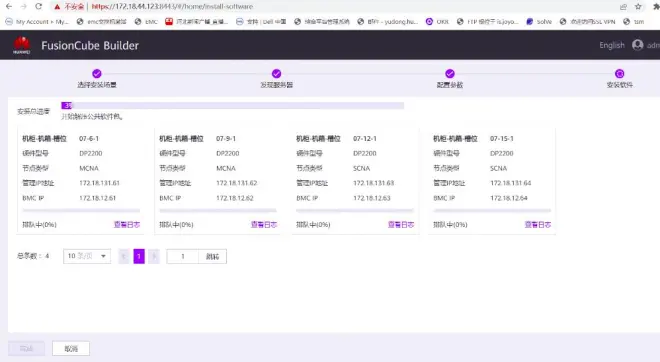The height and width of the screenshot is (362, 660).
Task: Click the fourth active step circle
Action: click(620, 74)
